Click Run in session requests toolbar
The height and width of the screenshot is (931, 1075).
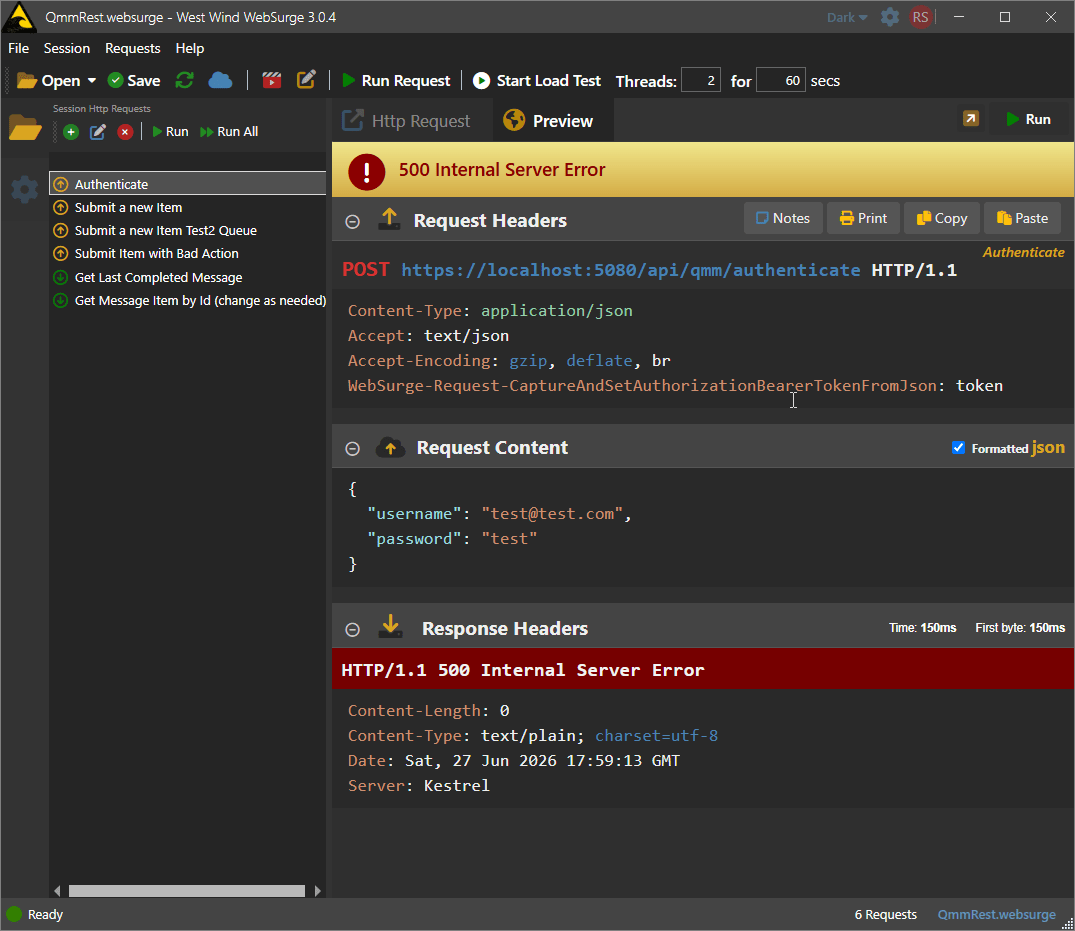click(170, 132)
